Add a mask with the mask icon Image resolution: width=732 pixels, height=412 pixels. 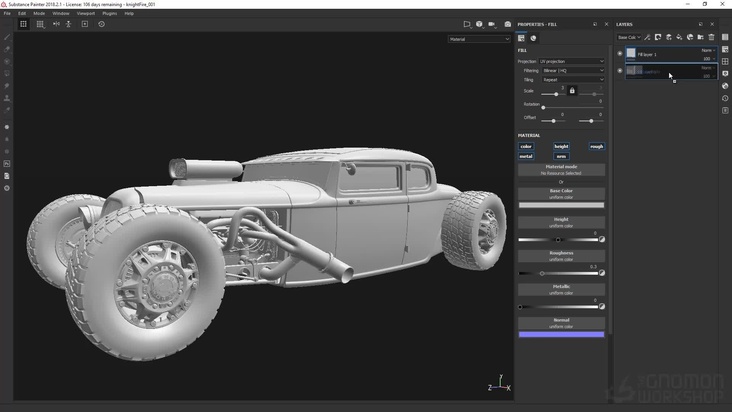pyautogui.click(x=658, y=37)
